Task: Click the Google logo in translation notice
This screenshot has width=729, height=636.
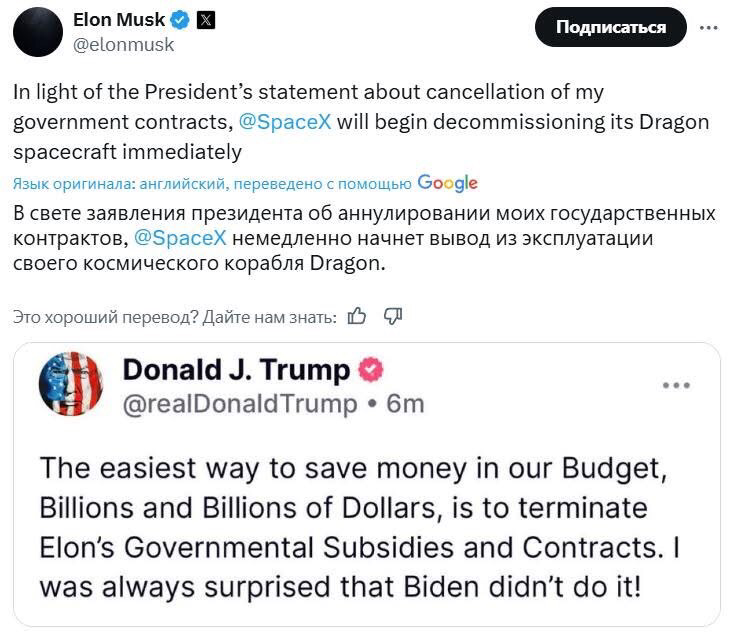Action: tap(447, 183)
